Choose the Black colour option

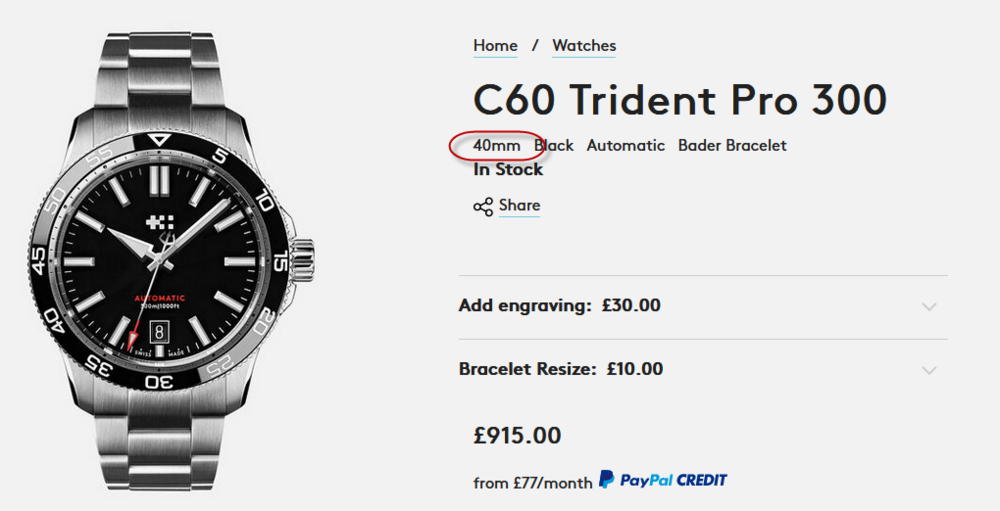coord(554,146)
